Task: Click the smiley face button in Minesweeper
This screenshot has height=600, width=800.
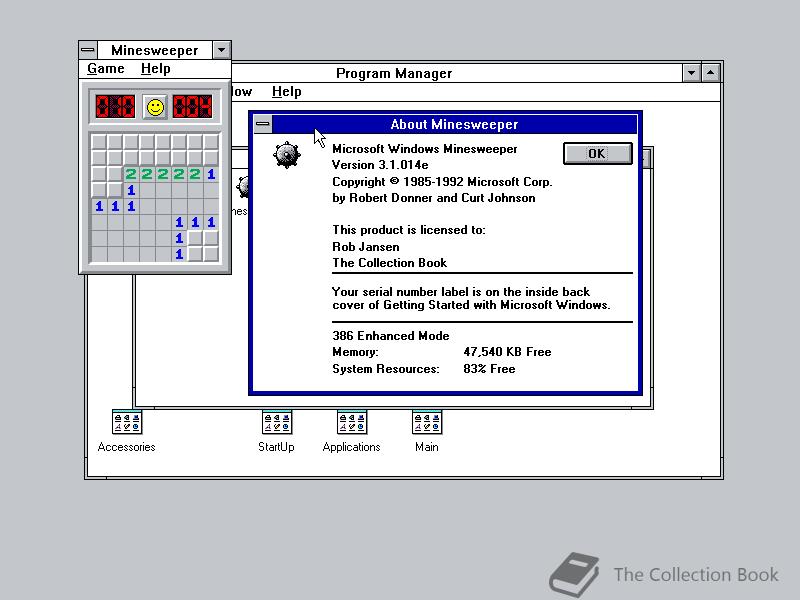Action: pos(155,107)
